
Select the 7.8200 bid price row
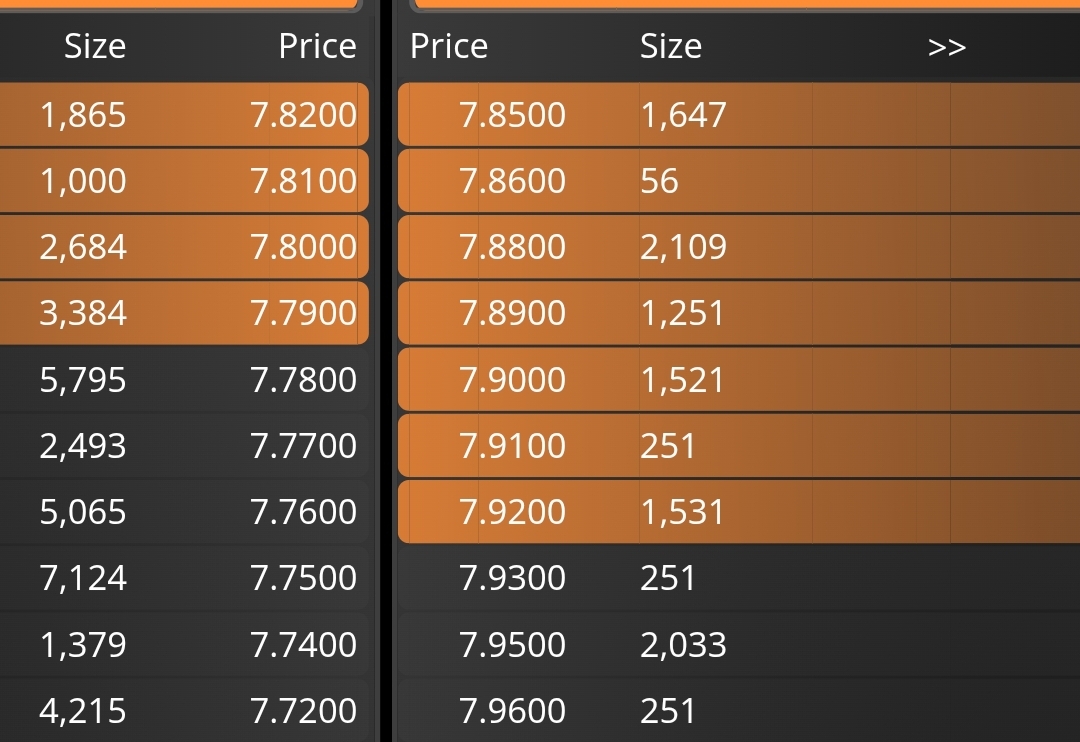point(184,114)
